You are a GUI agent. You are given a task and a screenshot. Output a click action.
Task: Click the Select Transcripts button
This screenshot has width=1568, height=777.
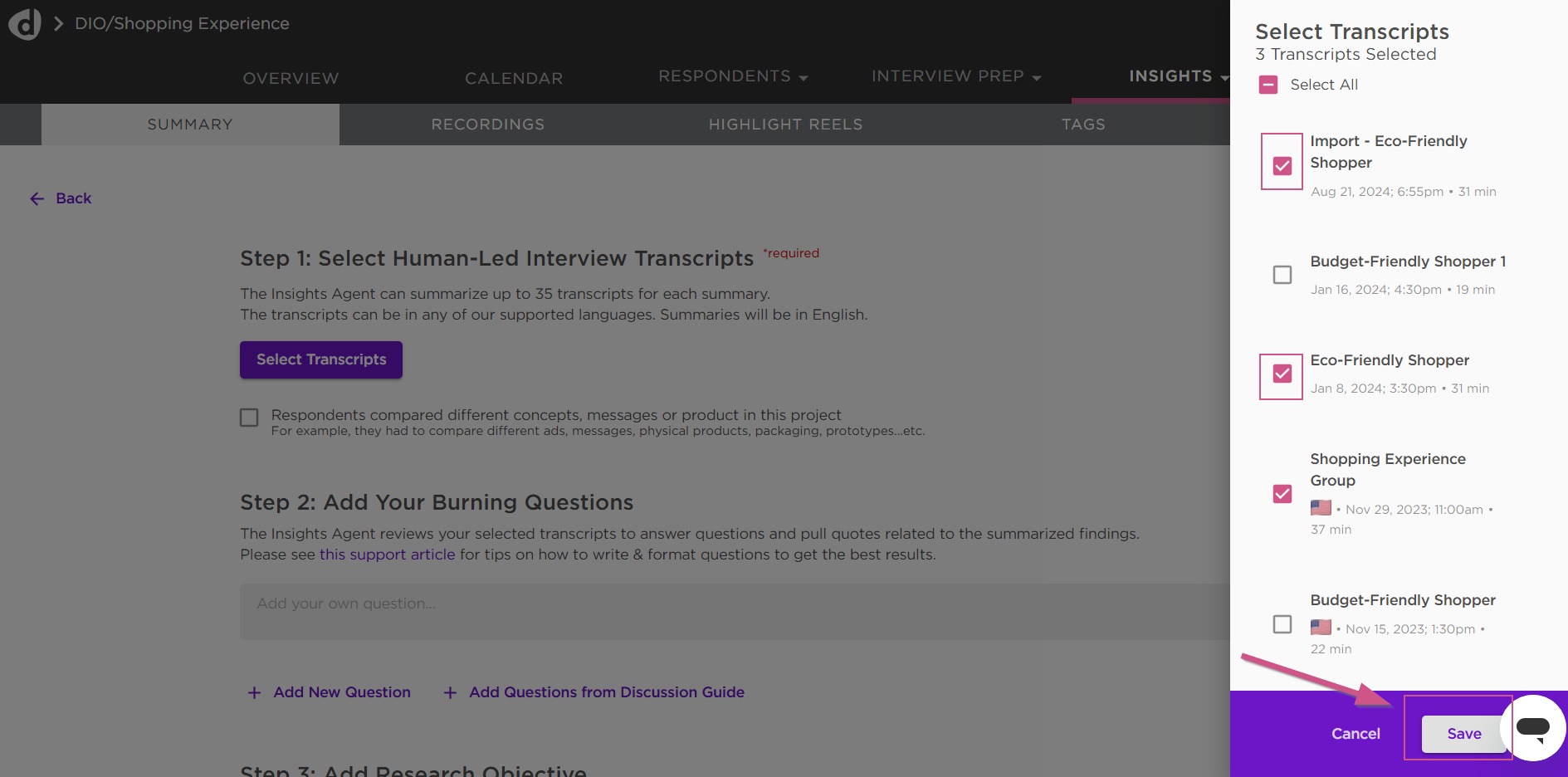[321, 359]
